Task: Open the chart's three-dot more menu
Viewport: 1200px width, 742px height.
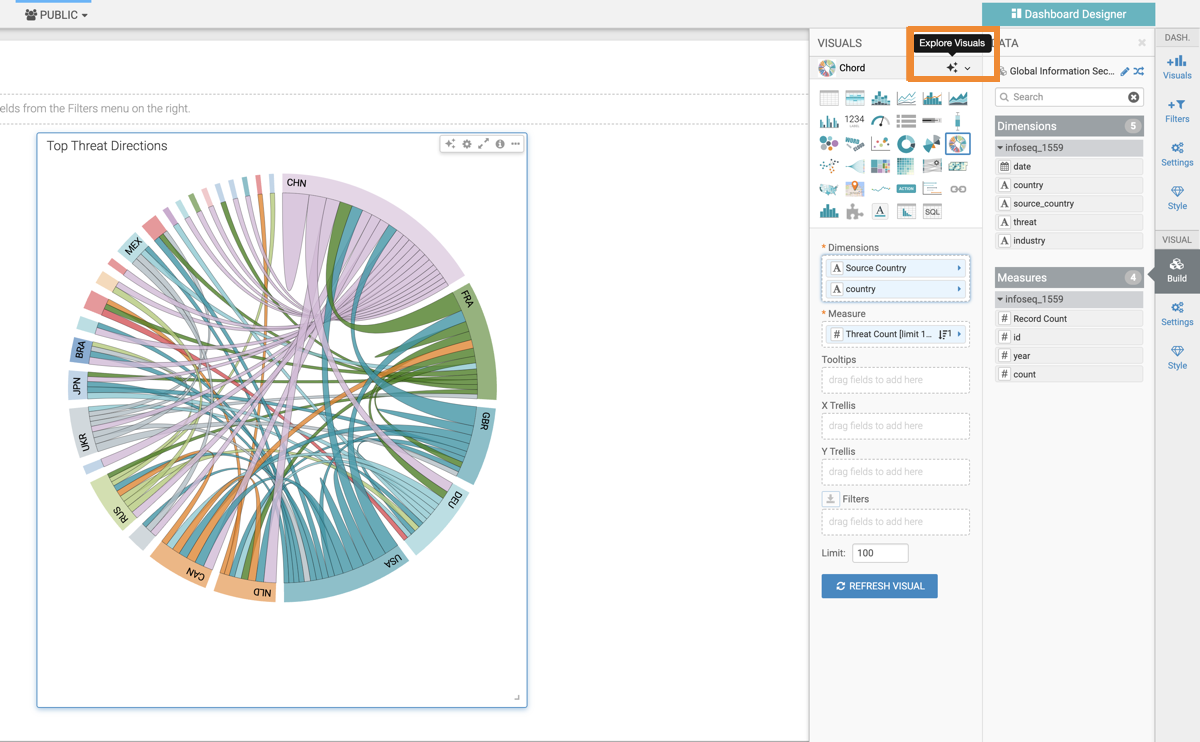Action: (x=516, y=144)
